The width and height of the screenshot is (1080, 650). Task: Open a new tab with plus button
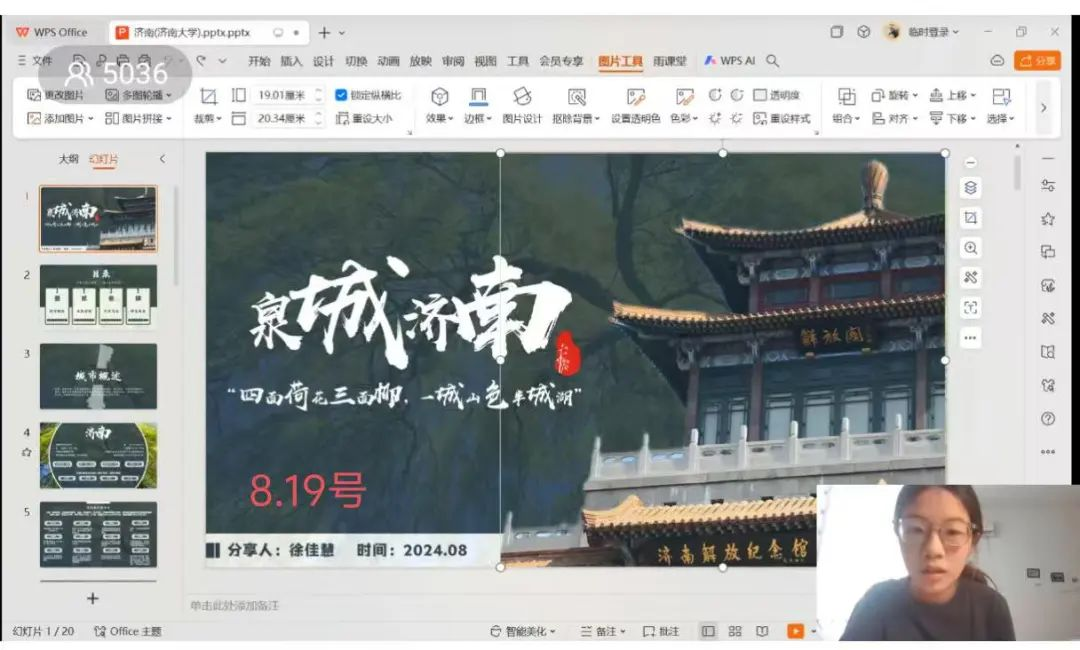coord(324,32)
